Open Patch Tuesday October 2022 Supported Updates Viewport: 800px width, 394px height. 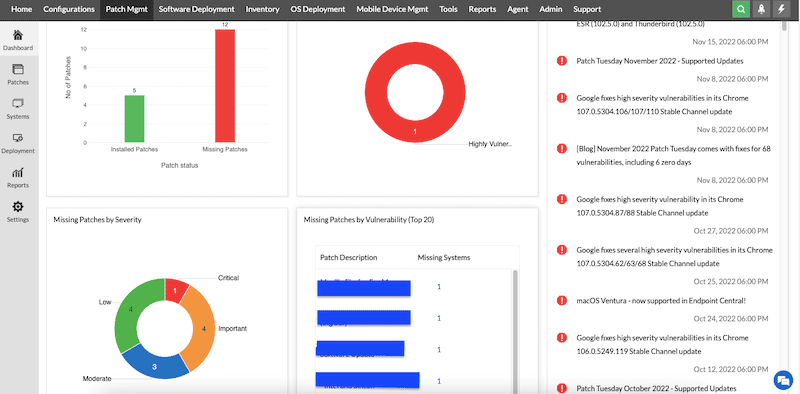[x=657, y=388]
